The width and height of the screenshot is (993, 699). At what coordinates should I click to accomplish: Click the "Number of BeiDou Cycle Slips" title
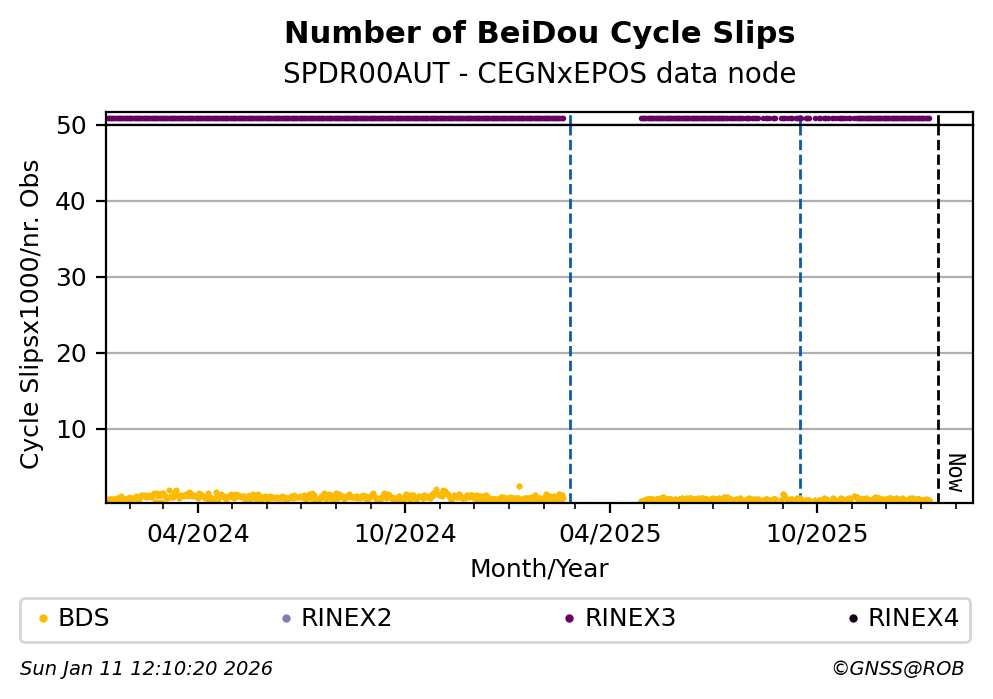[539, 34]
